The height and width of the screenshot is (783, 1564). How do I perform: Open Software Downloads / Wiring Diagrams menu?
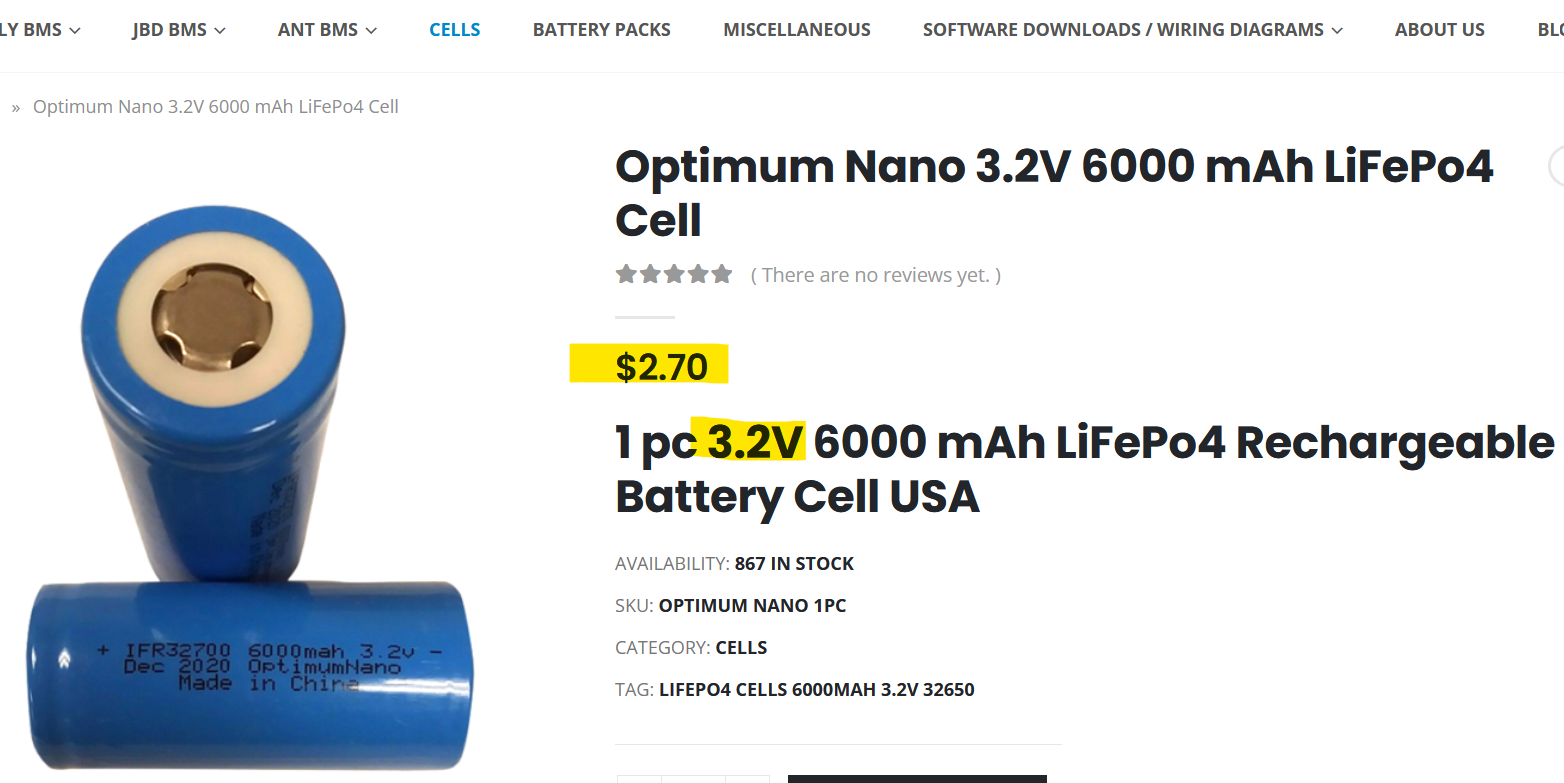[x=1122, y=30]
